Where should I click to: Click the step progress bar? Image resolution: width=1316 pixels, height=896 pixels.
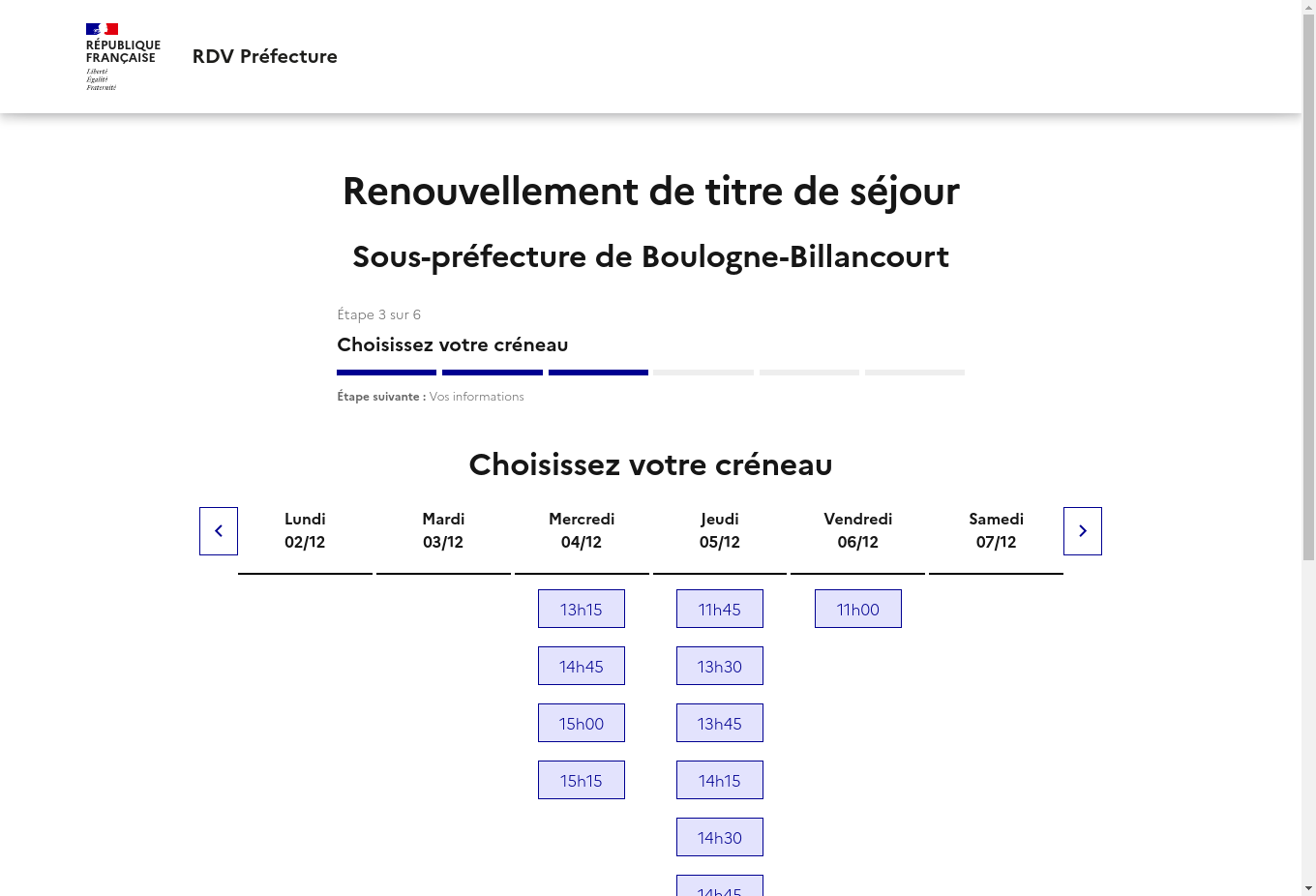click(x=650, y=373)
